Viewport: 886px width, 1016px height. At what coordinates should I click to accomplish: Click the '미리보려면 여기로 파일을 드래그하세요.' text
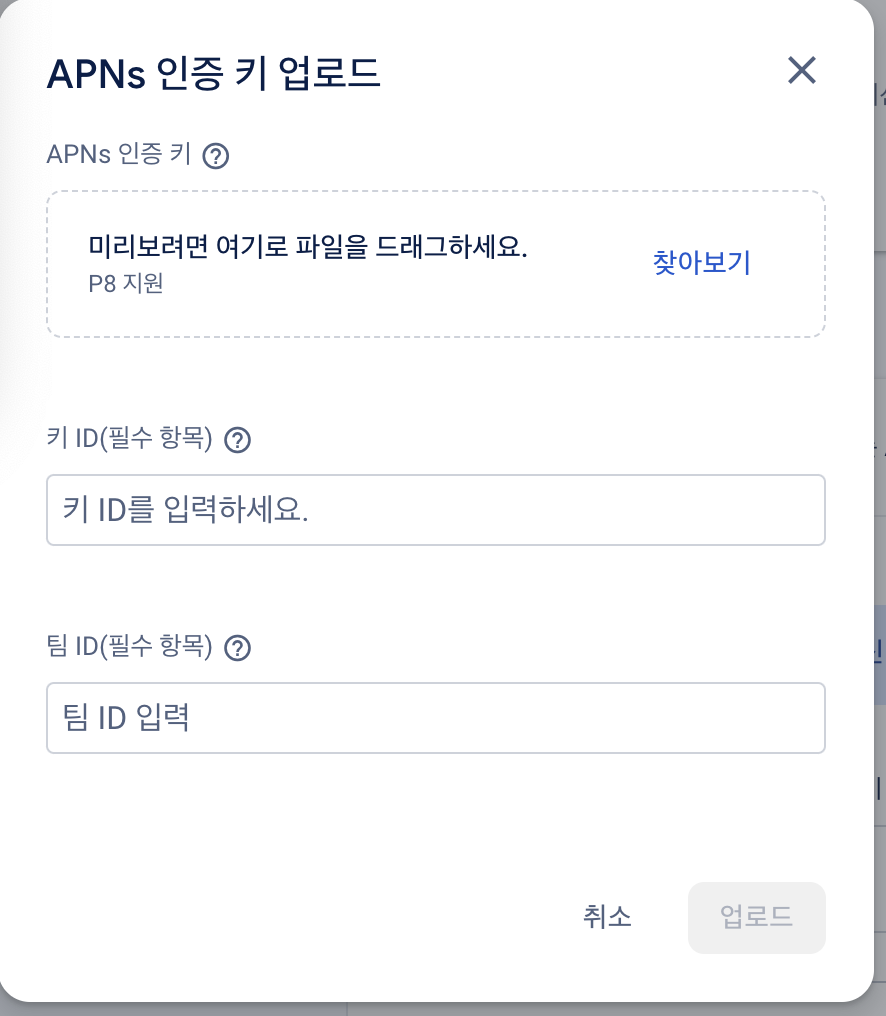pos(308,246)
